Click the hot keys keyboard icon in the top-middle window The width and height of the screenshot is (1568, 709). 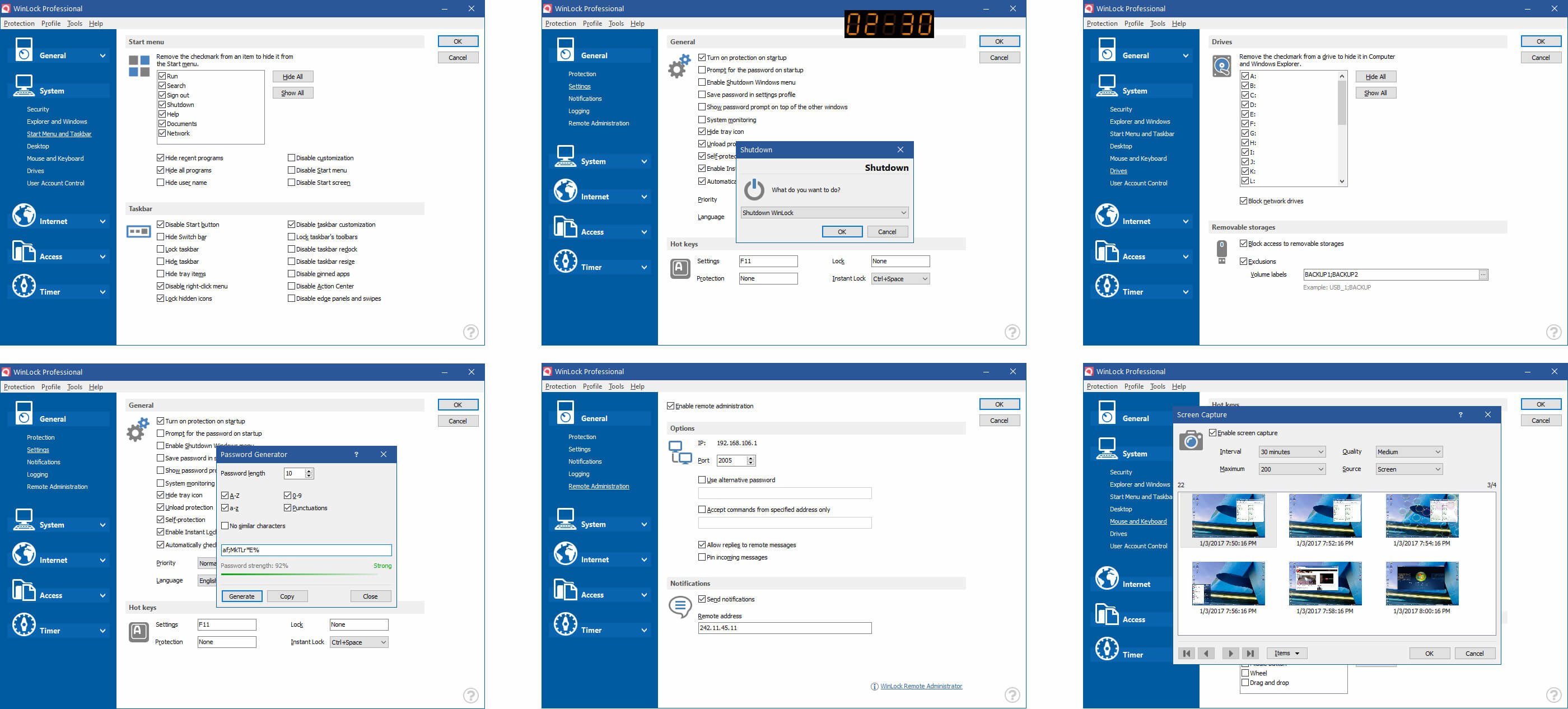(x=680, y=268)
